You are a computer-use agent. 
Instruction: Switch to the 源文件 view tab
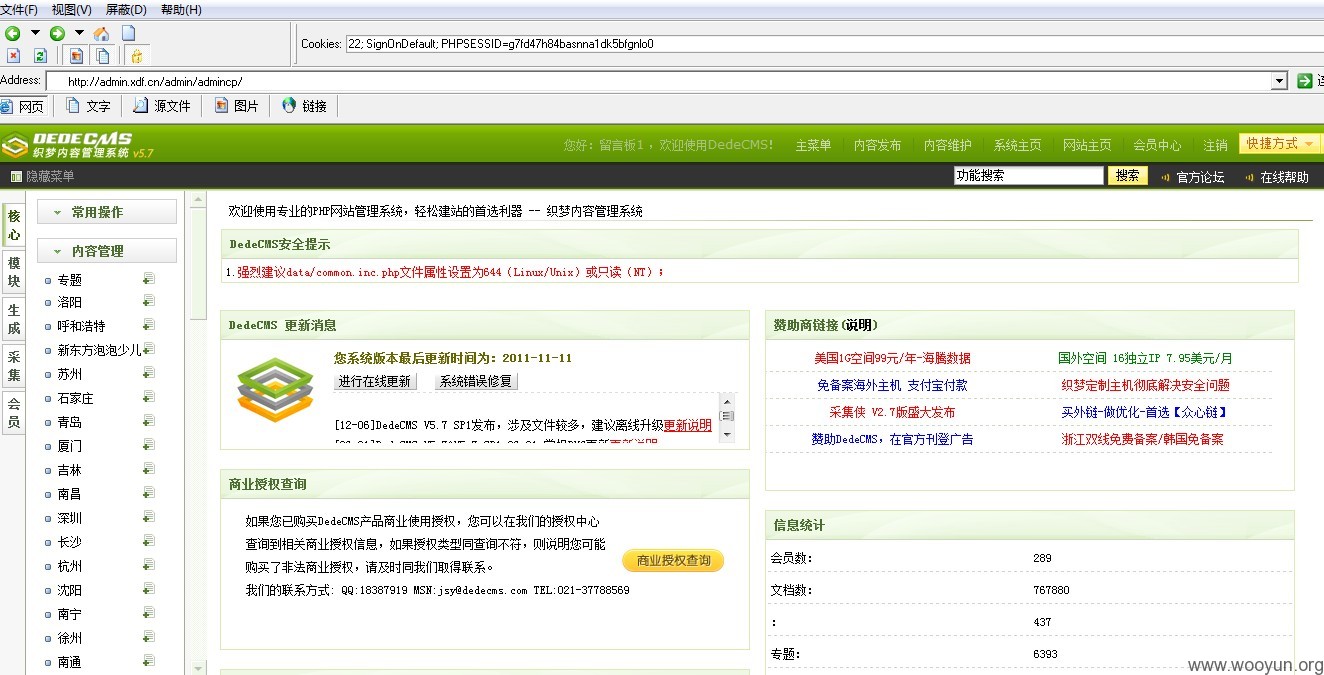(162, 106)
